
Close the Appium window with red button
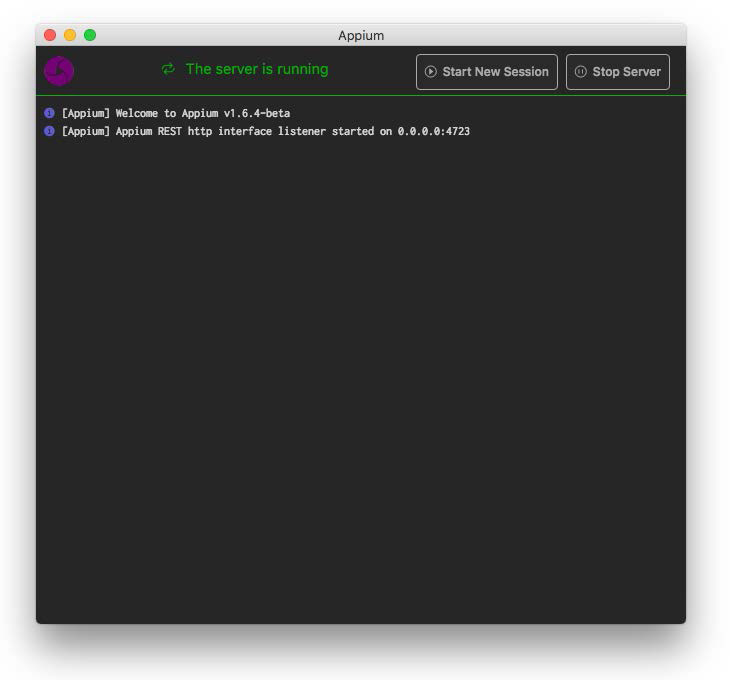[x=50, y=35]
